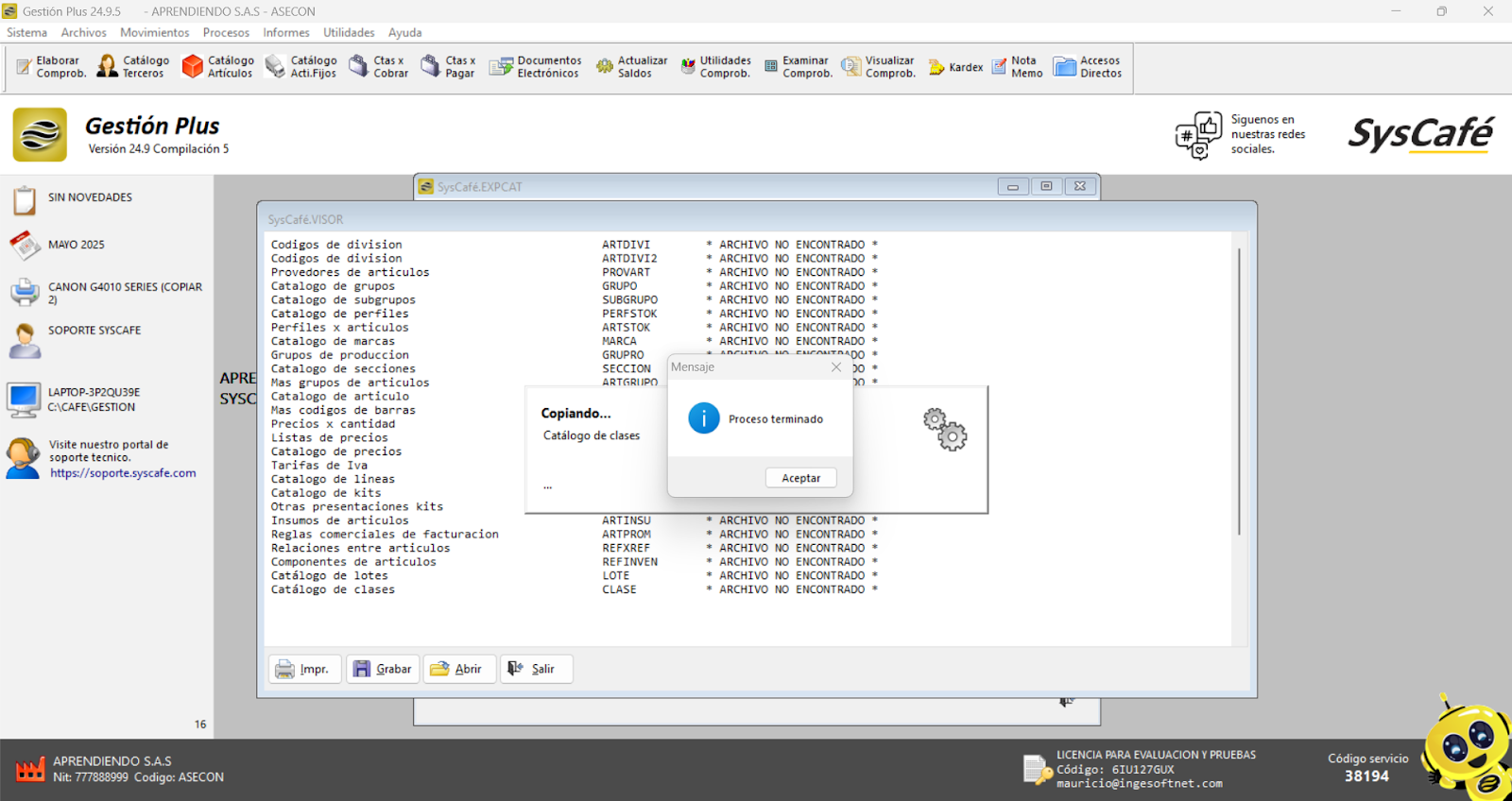This screenshot has width=1512, height=801.
Task: Click Aceptar in the Mensaje dialog
Action: 800,479
